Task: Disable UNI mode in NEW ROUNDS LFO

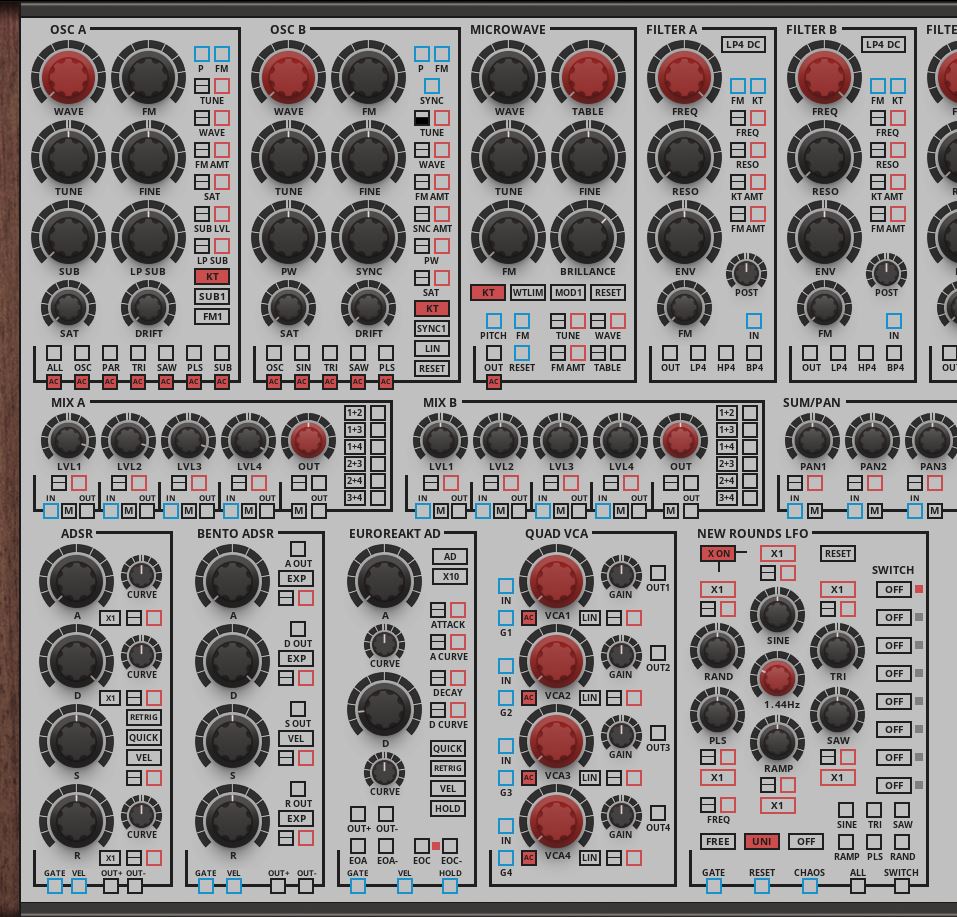Action: pos(762,841)
